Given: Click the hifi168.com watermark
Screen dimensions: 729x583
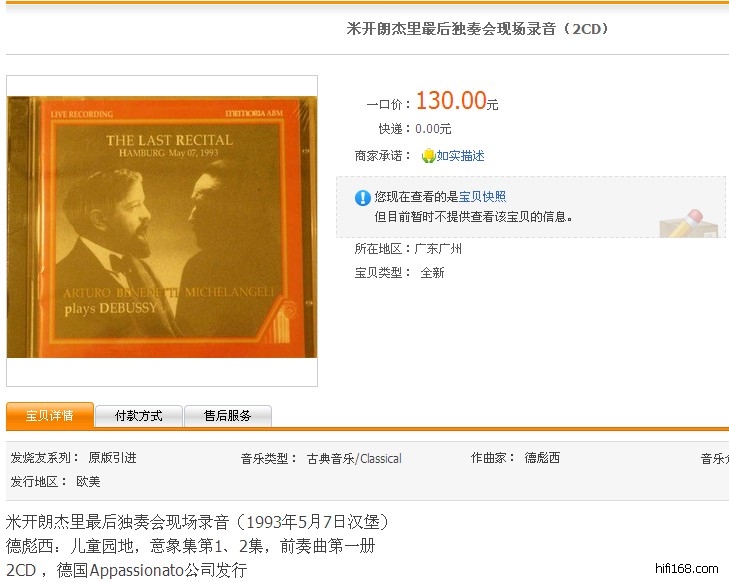Looking at the screenshot, I should [687, 568].
